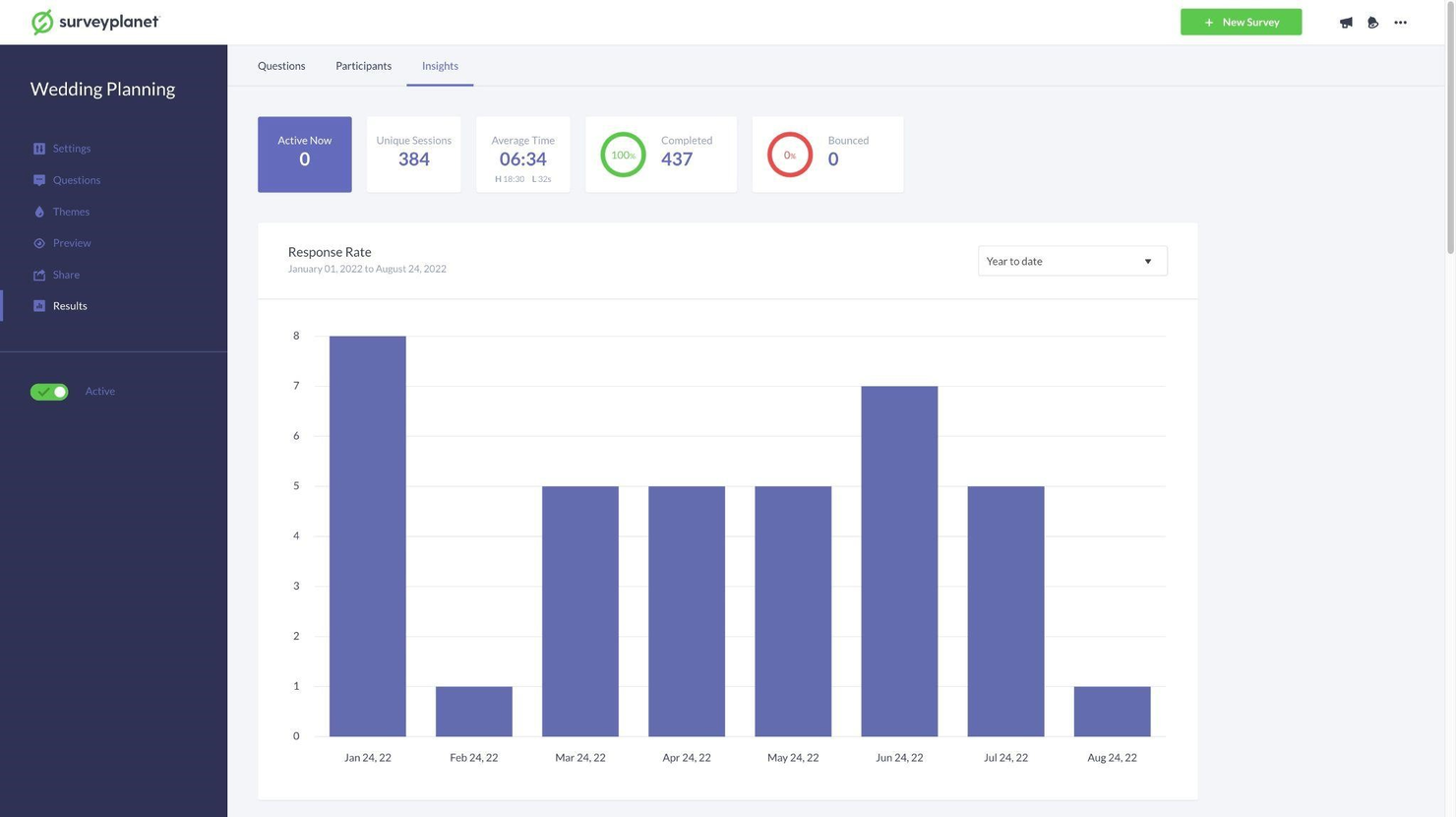Switch to the Participants tab

pyautogui.click(x=362, y=66)
